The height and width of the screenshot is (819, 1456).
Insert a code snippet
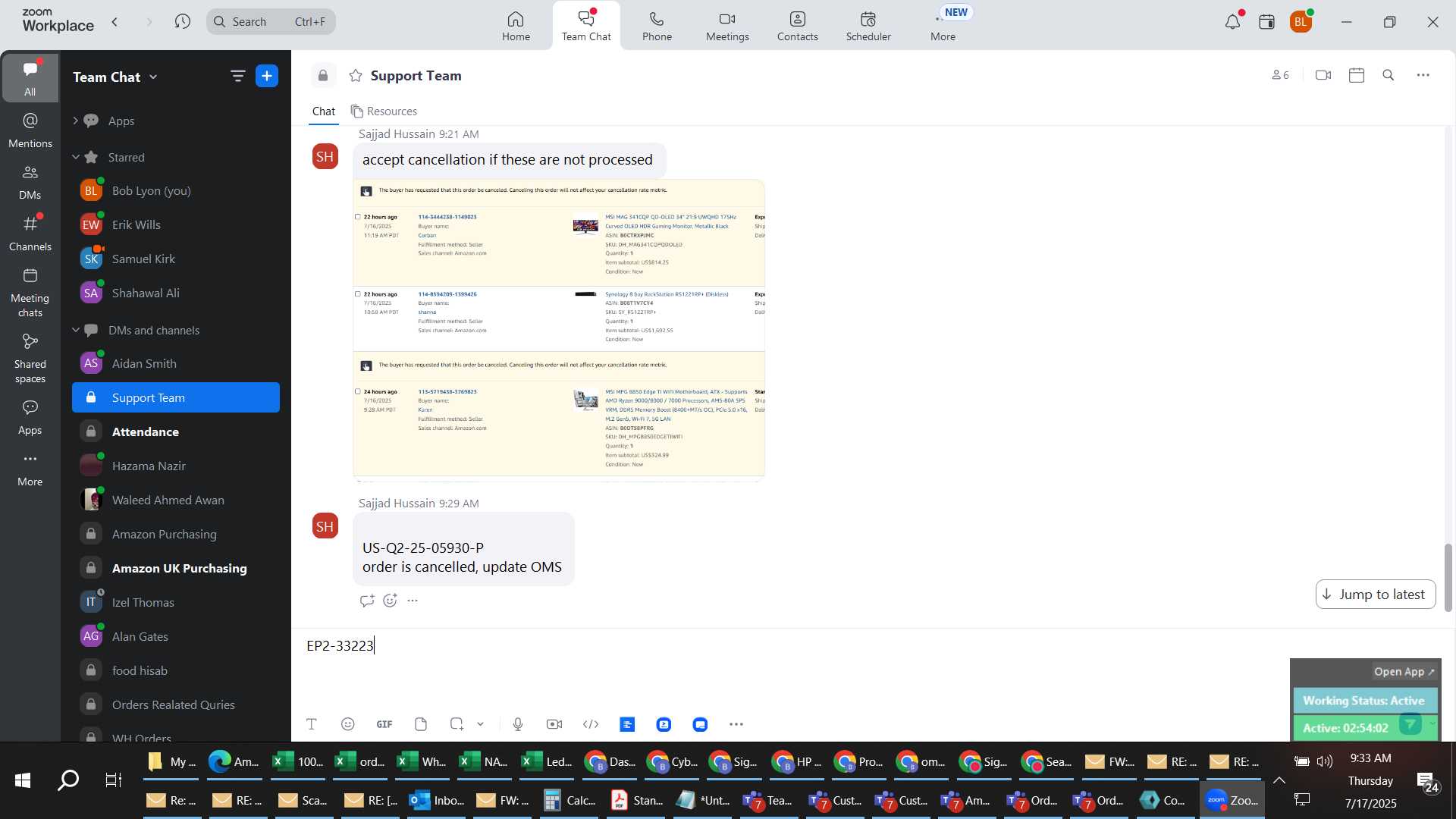point(591,724)
